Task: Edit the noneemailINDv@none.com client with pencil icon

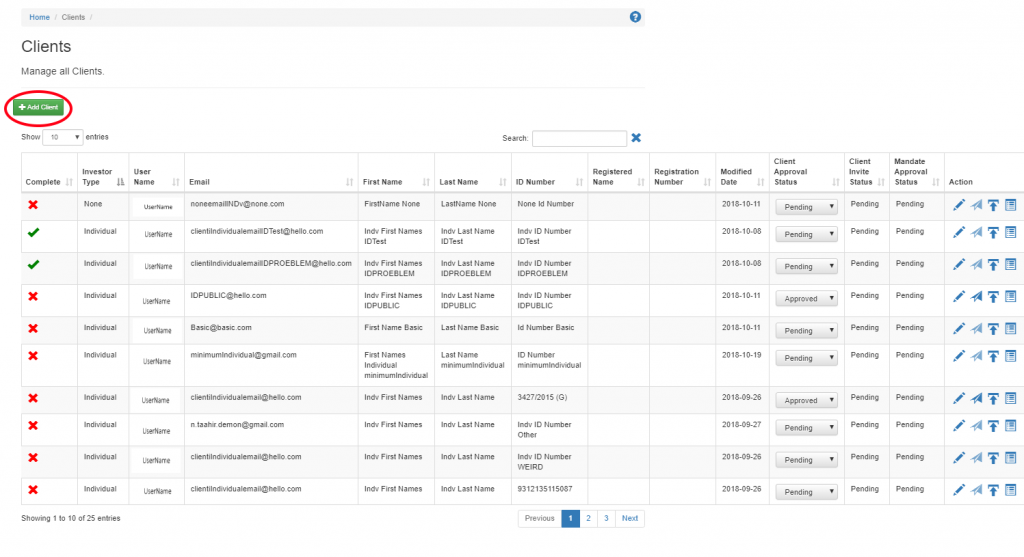Action: (x=959, y=205)
